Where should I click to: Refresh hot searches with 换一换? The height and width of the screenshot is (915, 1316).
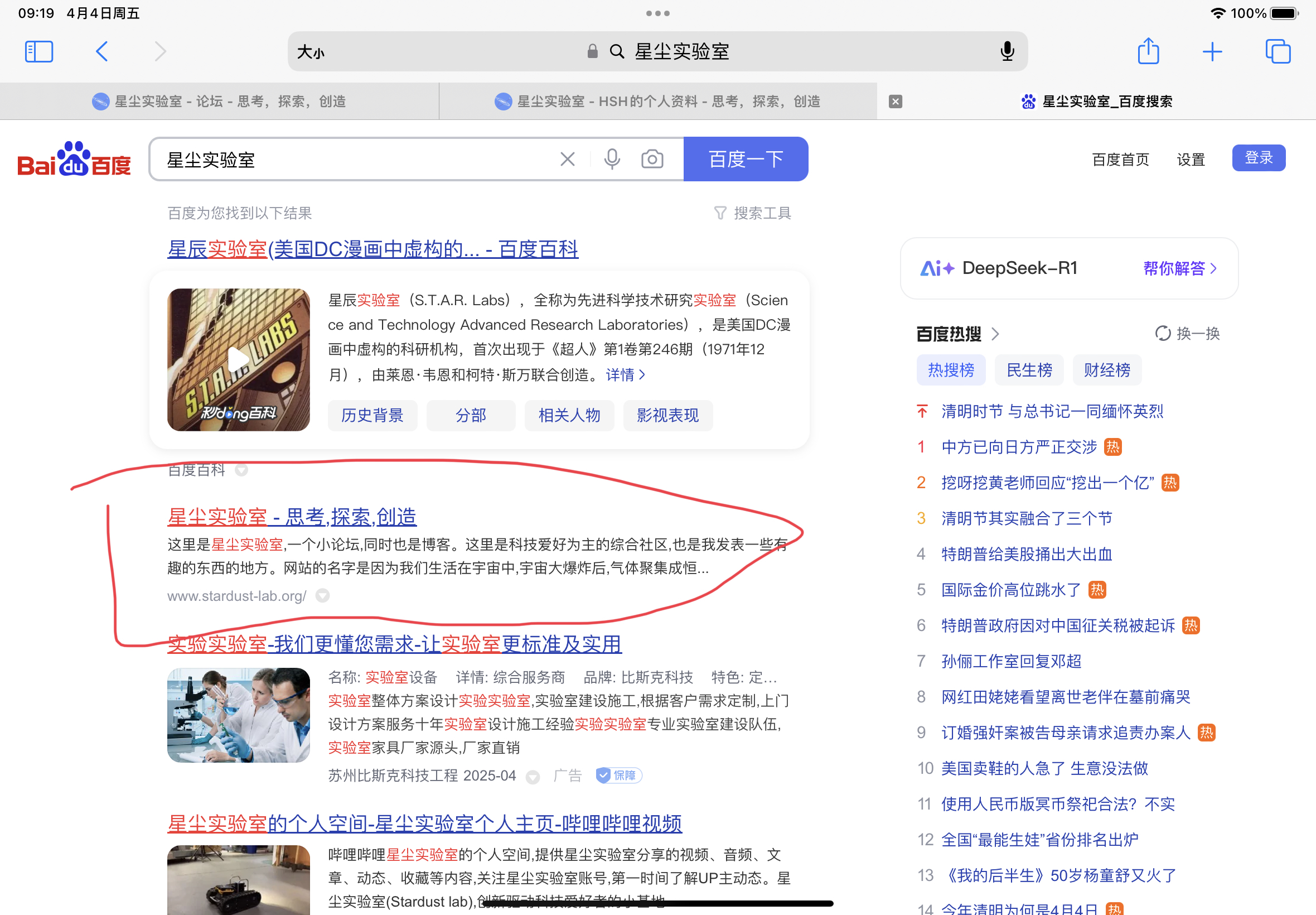pyautogui.click(x=1187, y=334)
